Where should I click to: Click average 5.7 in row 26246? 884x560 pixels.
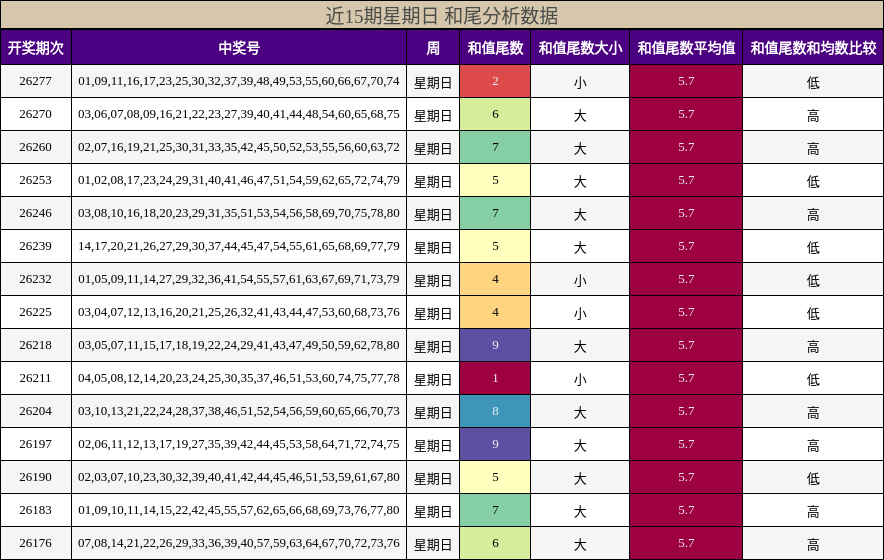pyautogui.click(x=686, y=213)
